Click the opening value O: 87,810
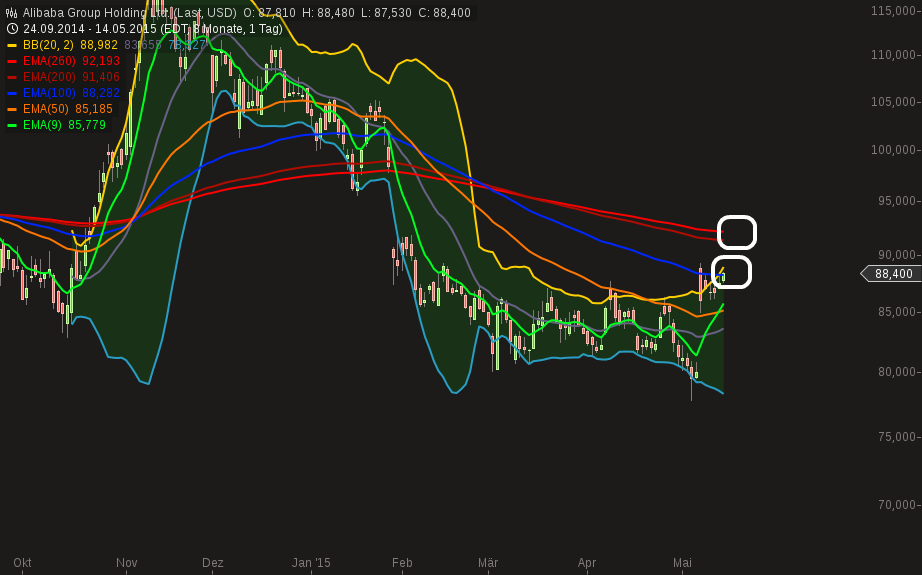 tap(269, 12)
